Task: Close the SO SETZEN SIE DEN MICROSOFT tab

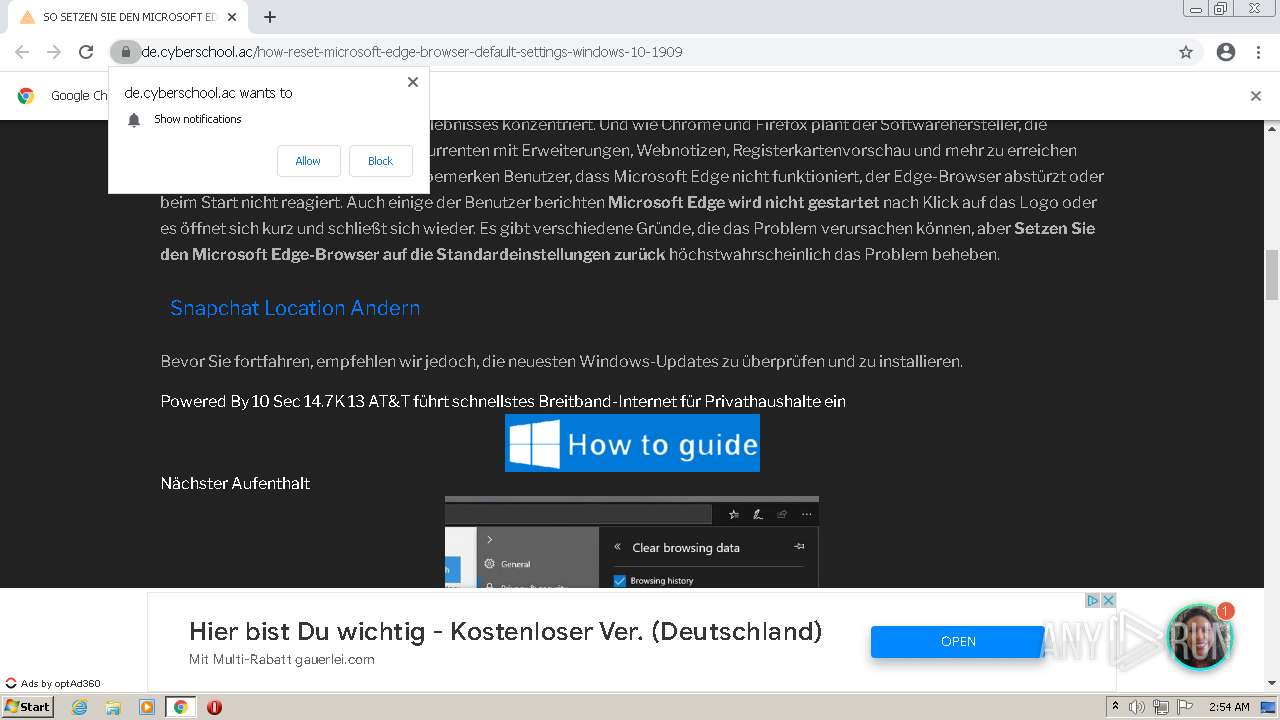Action: (232, 17)
